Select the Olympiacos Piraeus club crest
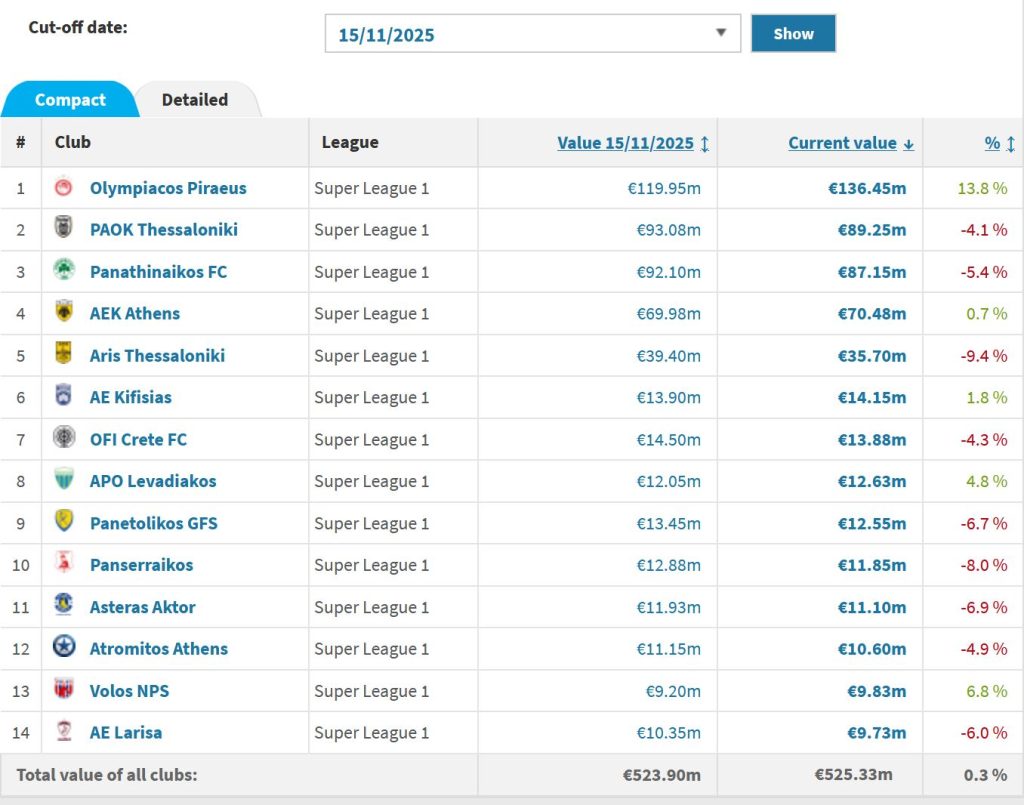1024x805 pixels. tap(62, 187)
